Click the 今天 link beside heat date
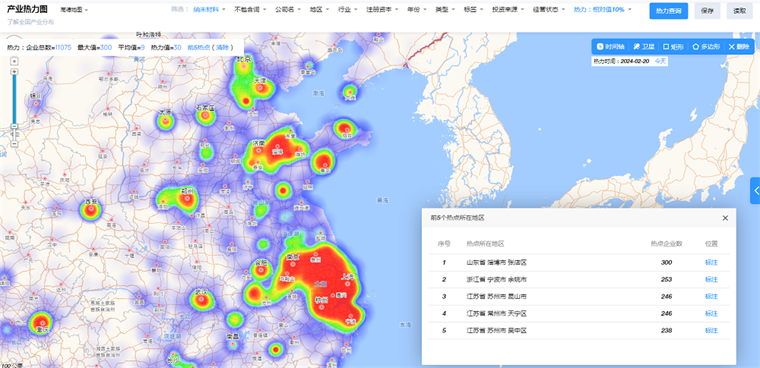Viewport: 760px width, 368px height. click(661, 61)
